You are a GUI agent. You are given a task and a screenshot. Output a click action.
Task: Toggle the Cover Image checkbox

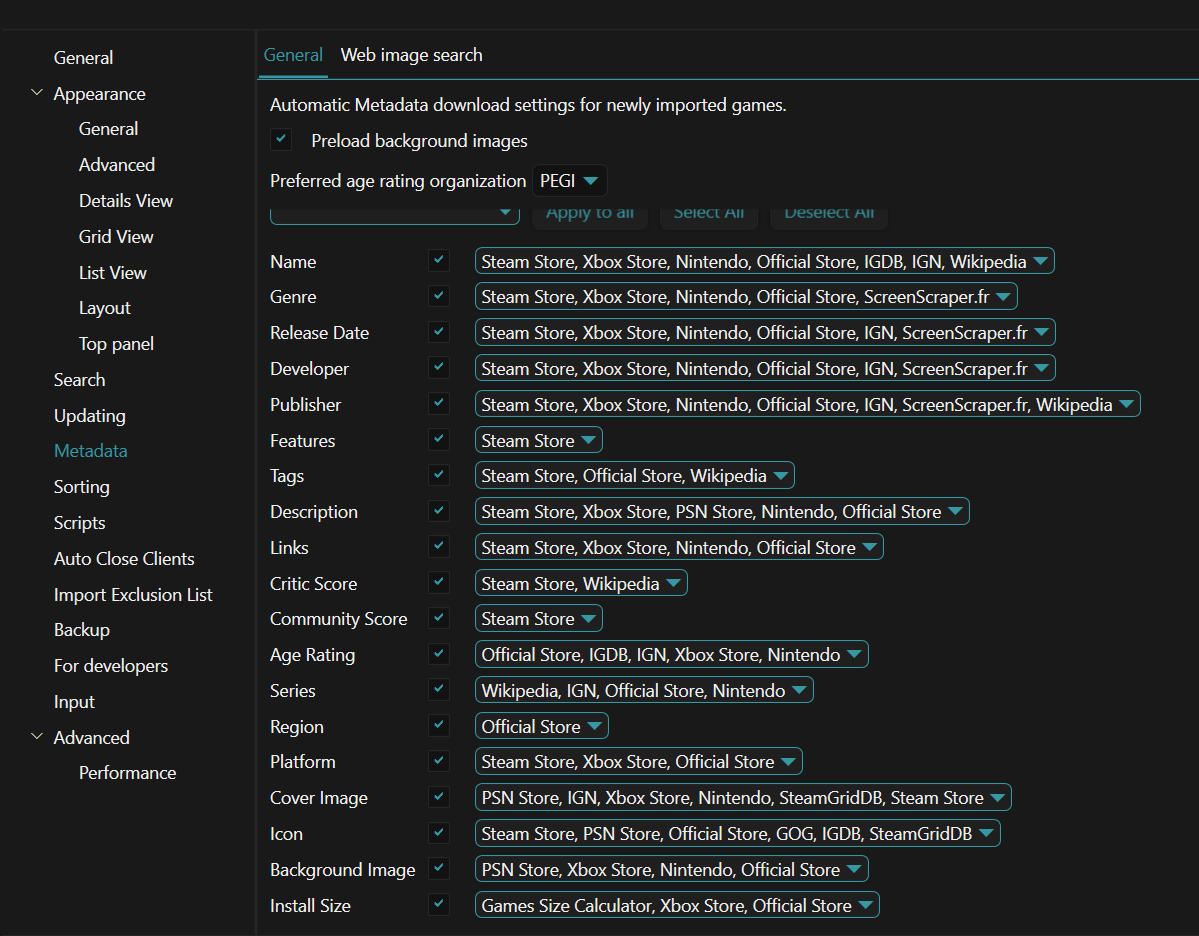click(439, 796)
